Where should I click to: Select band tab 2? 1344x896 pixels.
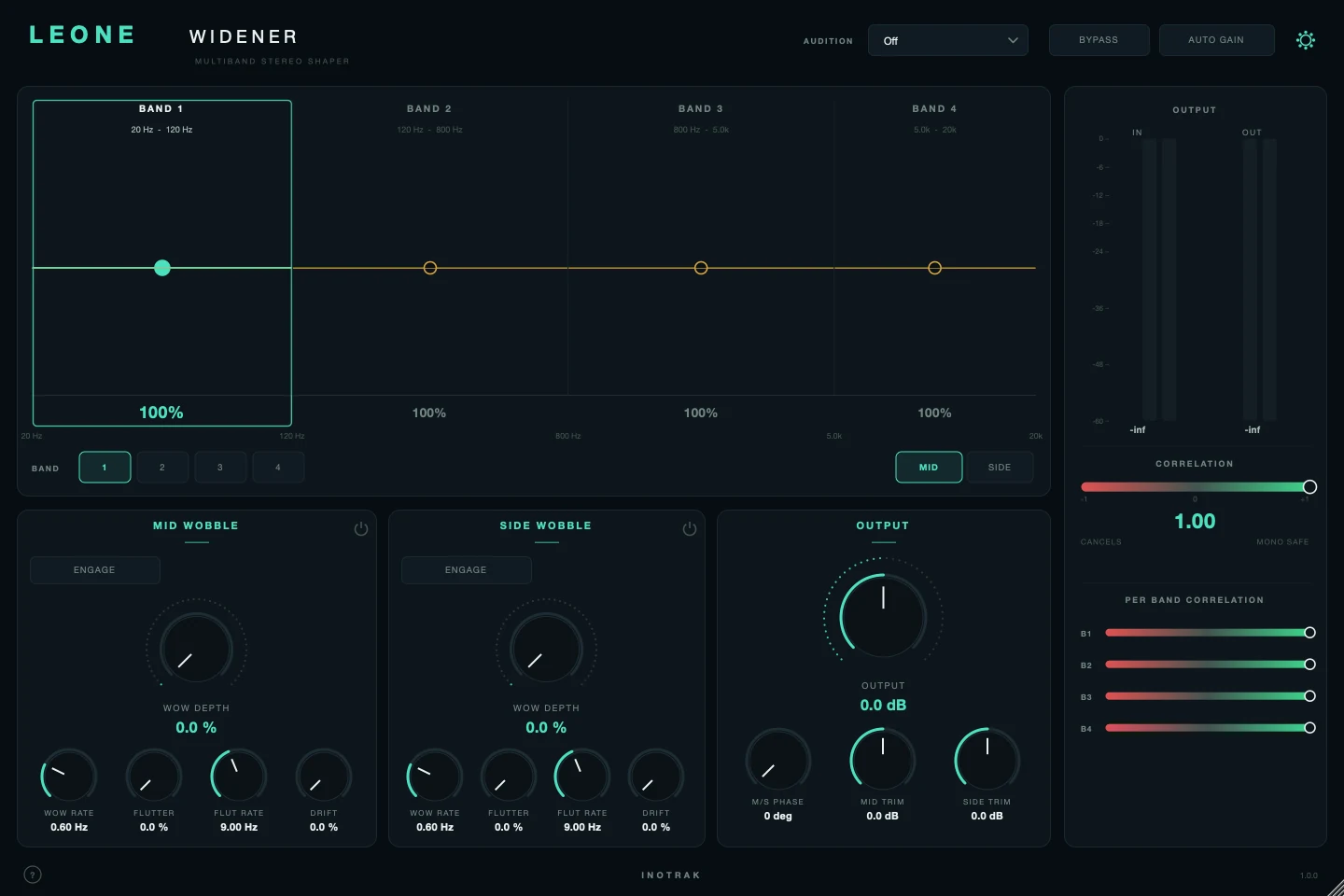coord(162,467)
